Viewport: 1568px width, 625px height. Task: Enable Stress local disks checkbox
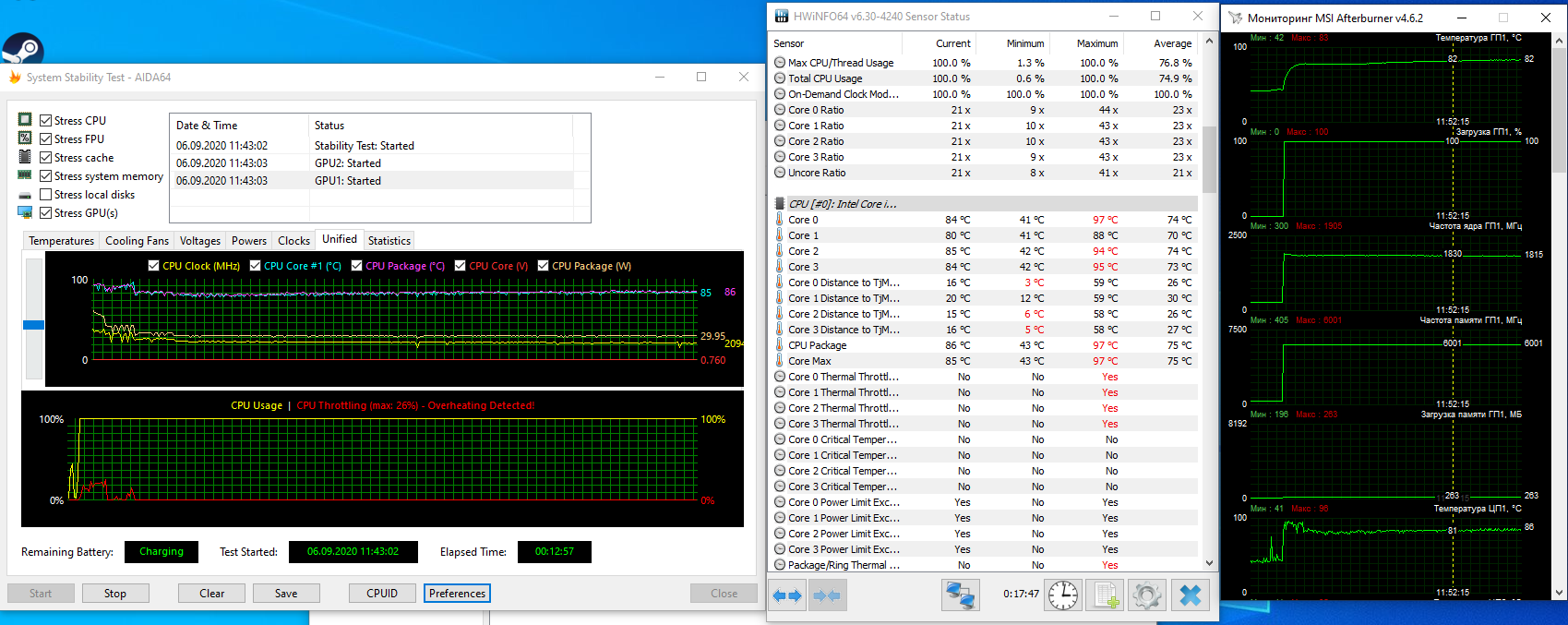click(45, 194)
